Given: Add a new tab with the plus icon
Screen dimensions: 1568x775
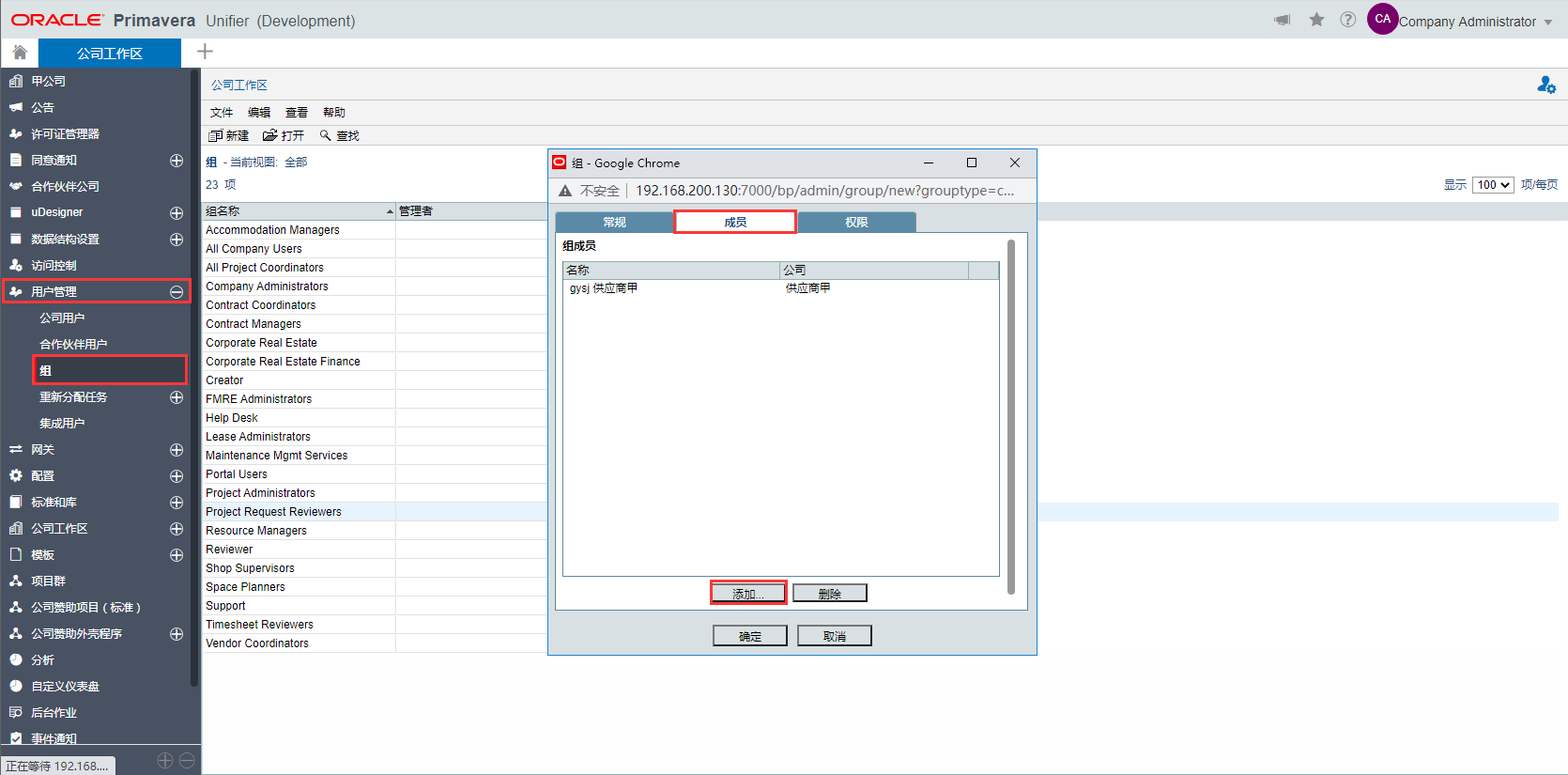Looking at the screenshot, I should click(205, 52).
